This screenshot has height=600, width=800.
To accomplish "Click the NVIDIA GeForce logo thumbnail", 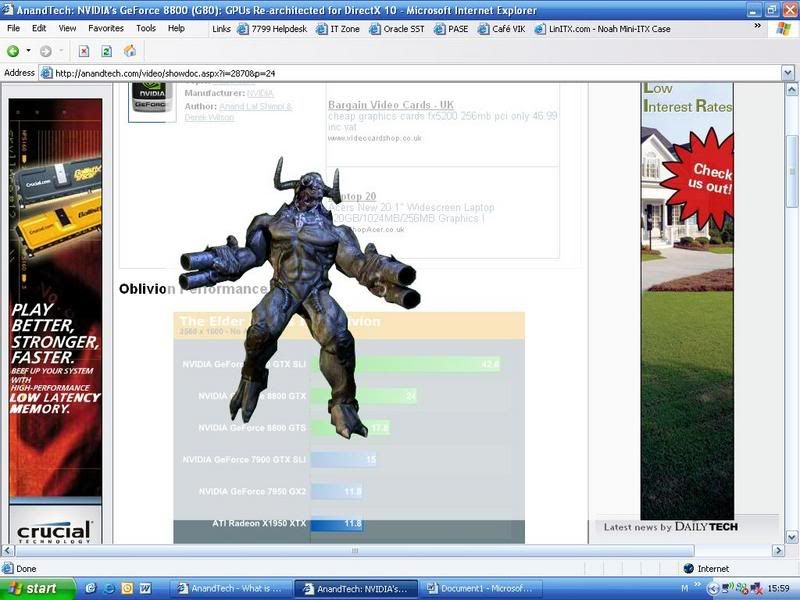I will click(152, 101).
